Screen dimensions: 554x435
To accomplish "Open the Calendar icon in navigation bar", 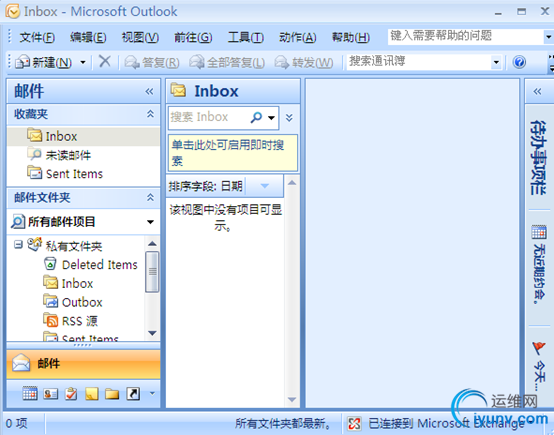I will tap(30, 393).
